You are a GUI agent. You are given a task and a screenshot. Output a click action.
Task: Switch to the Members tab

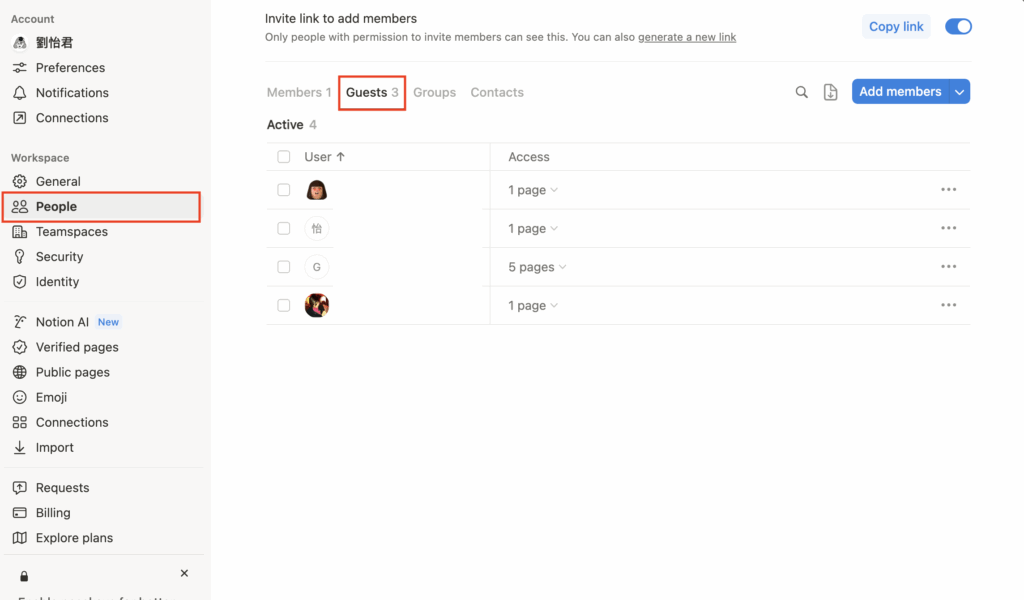click(x=298, y=92)
